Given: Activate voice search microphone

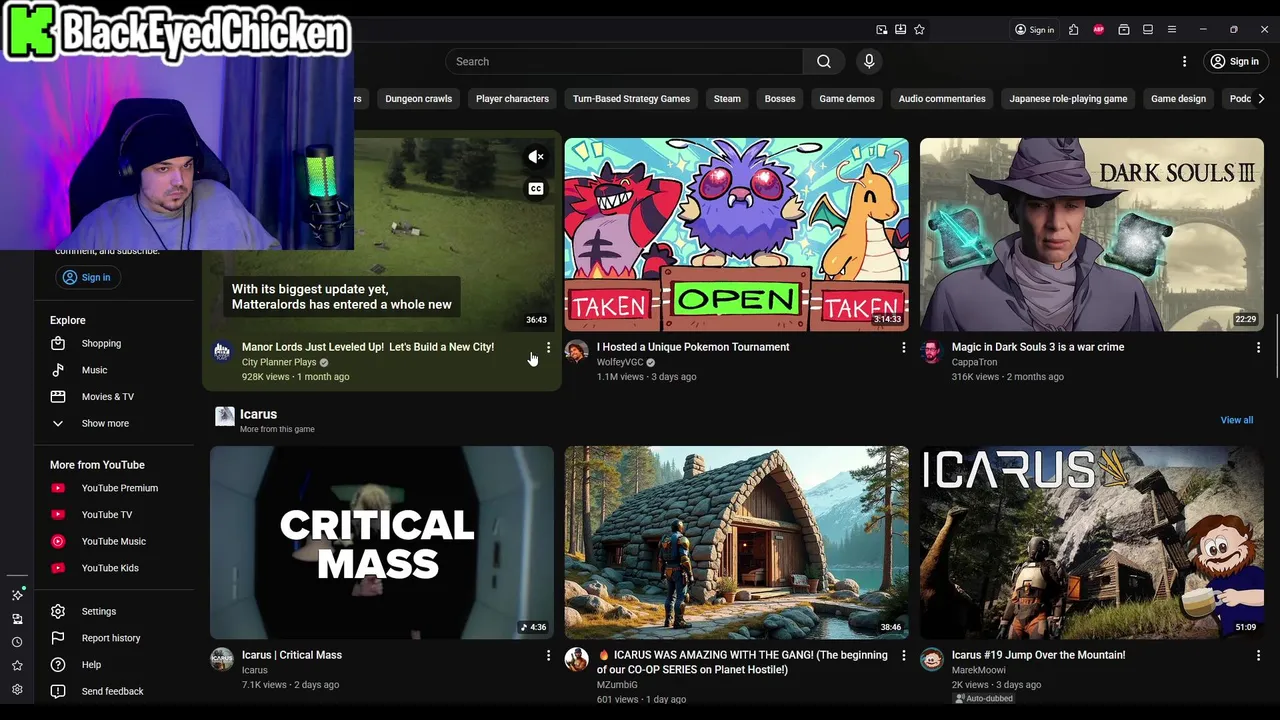Looking at the screenshot, I should coord(869,61).
